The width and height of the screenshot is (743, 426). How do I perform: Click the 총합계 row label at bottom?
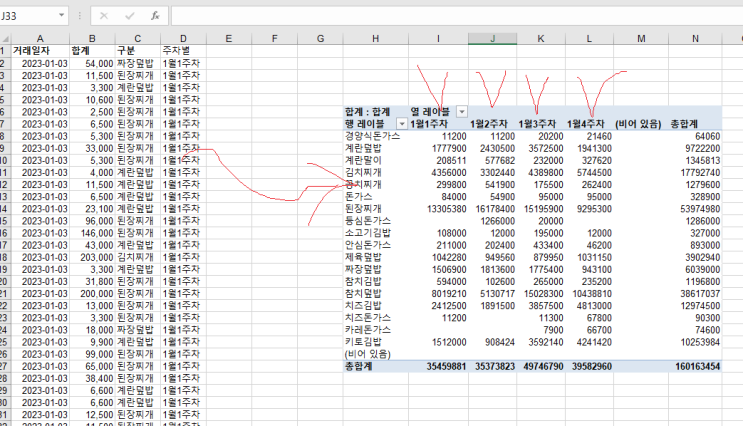tap(359, 366)
